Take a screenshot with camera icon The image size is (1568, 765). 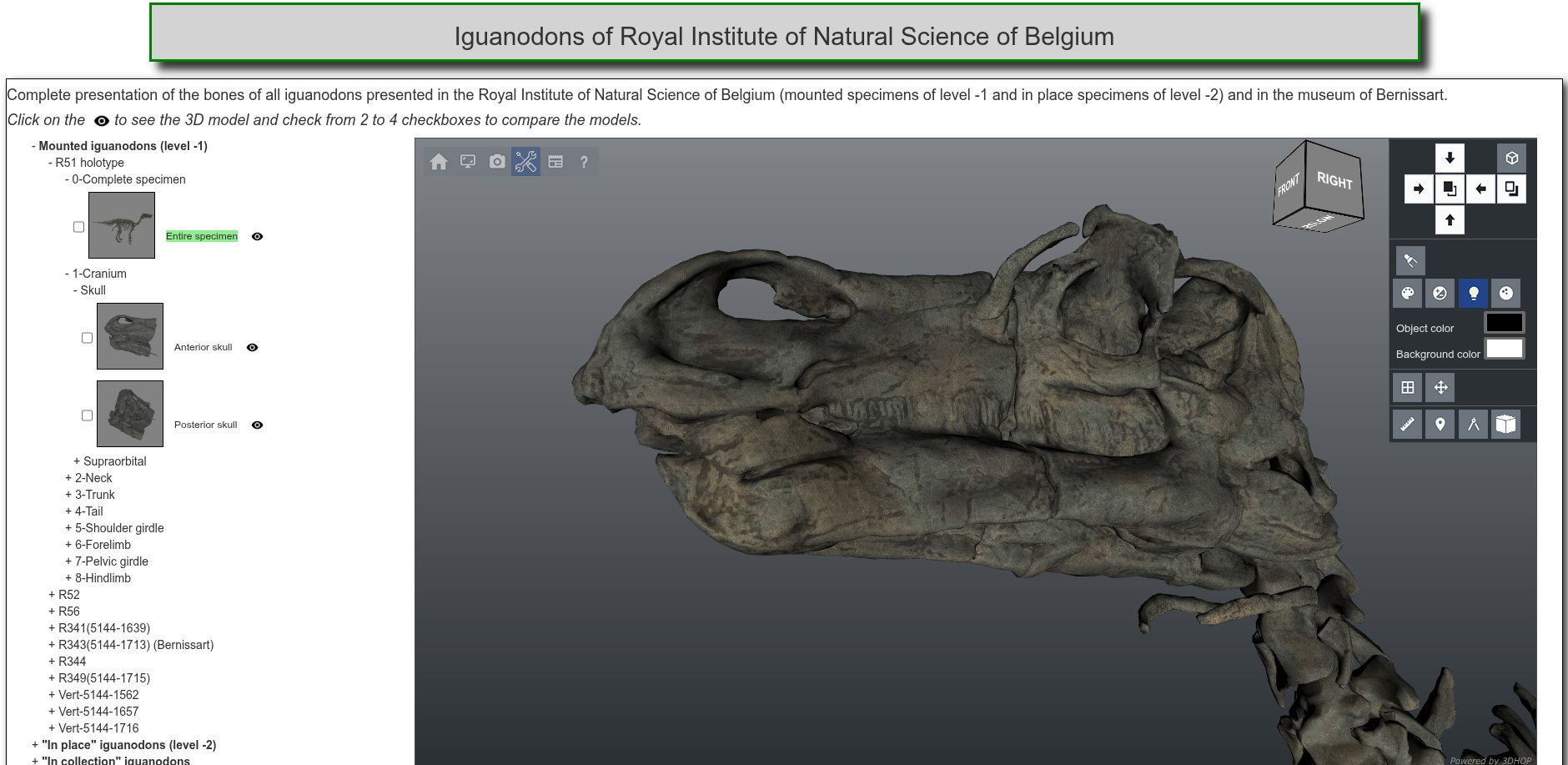pyautogui.click(x=497, y=162)
